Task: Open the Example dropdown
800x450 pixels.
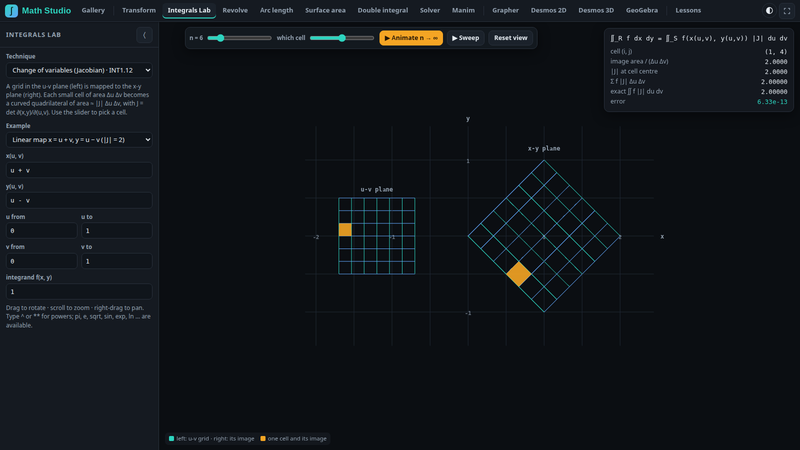Action: (79, 140)
